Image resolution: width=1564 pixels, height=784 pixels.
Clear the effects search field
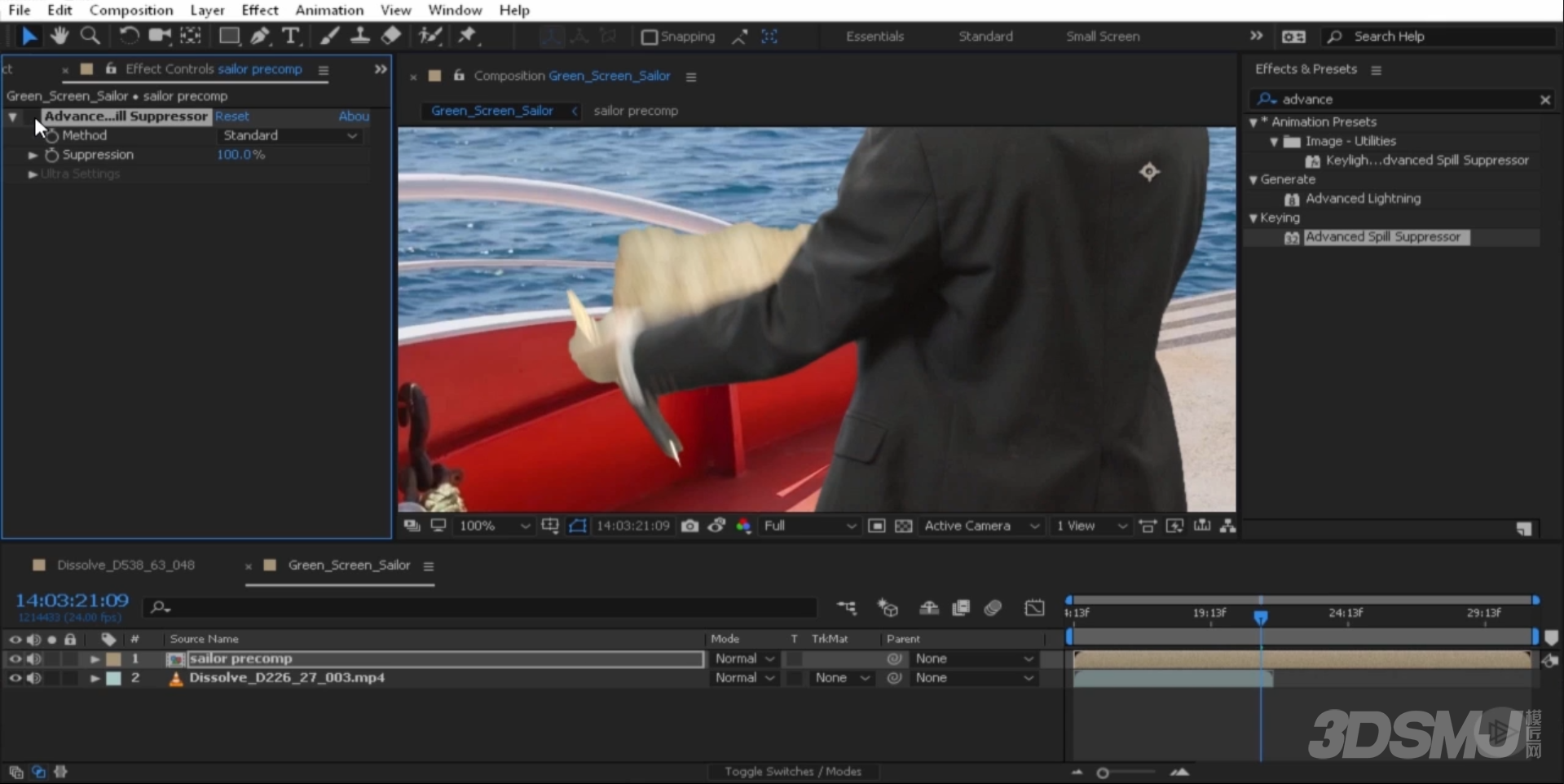tap(1545, 99)
